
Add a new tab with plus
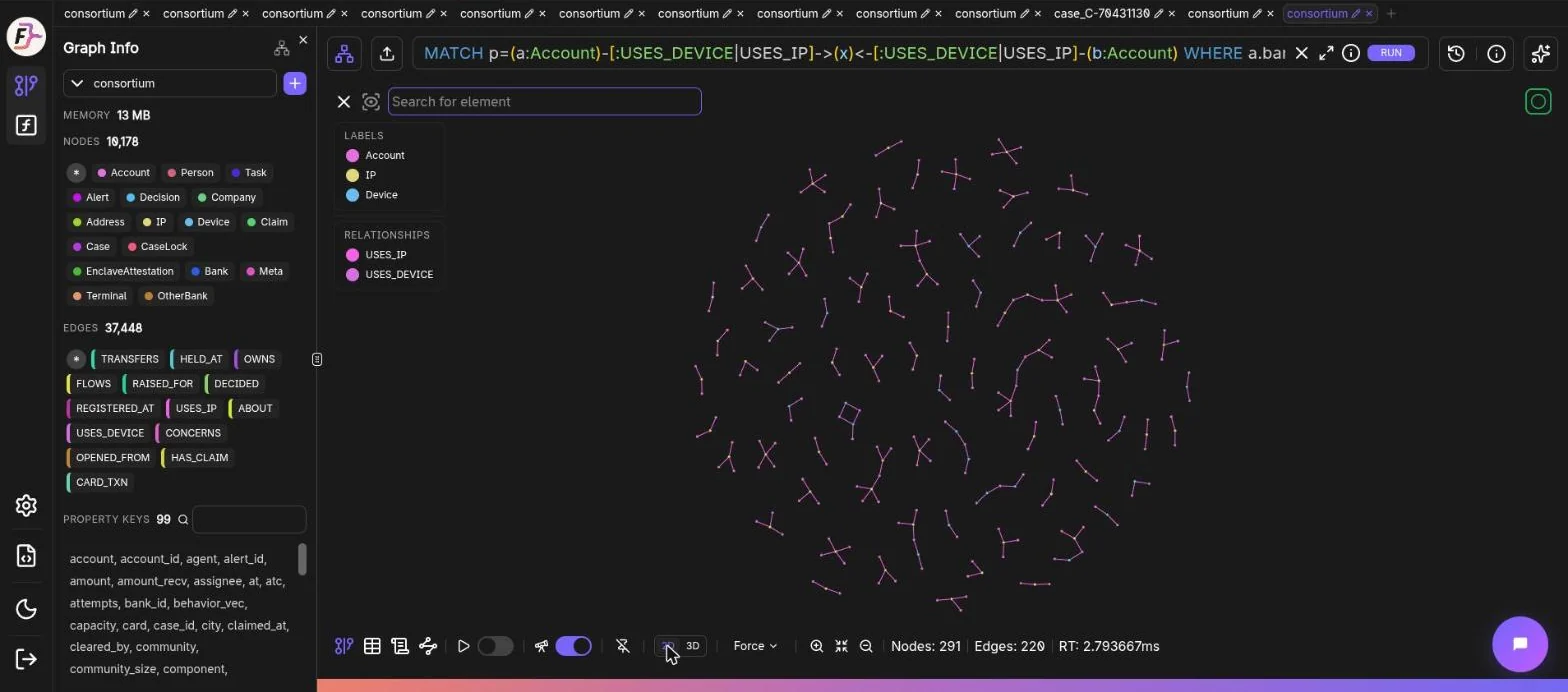point(1391,13)
